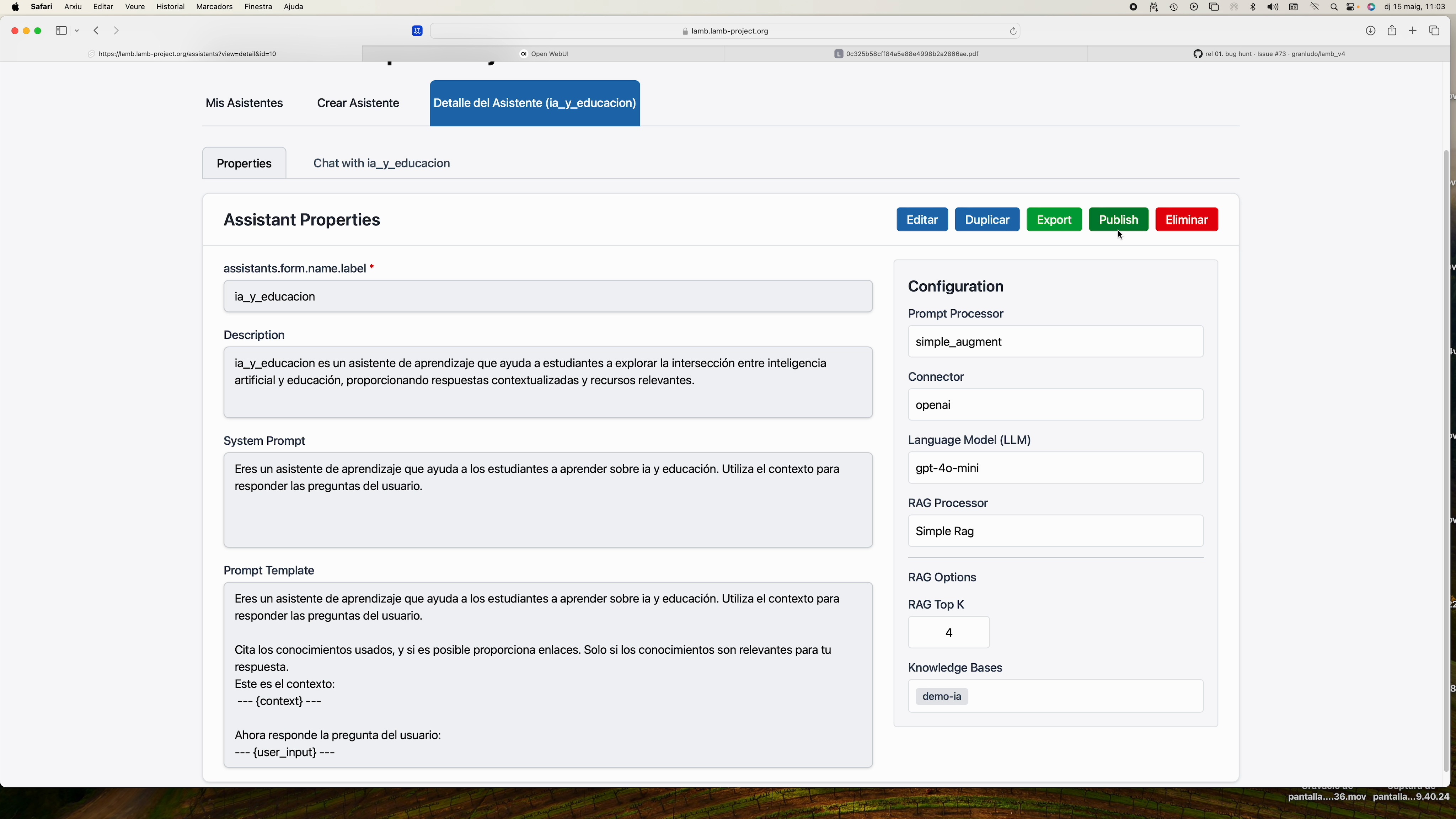Open Safari downloads icon
The width and height of the screenshot is (1456, 819).
point(1370,31)
